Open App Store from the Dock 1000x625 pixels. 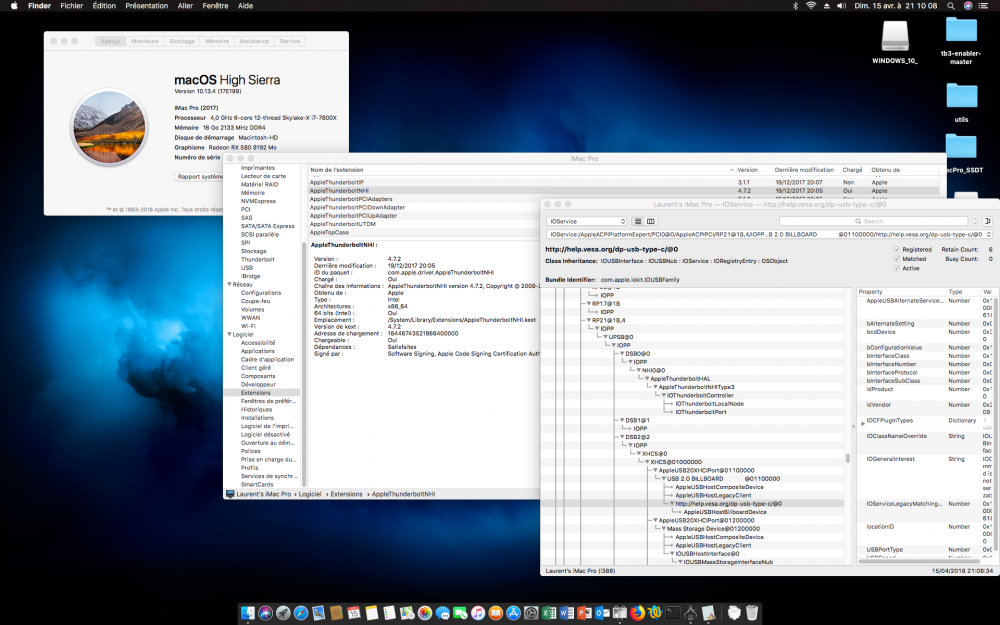[513, 614]
